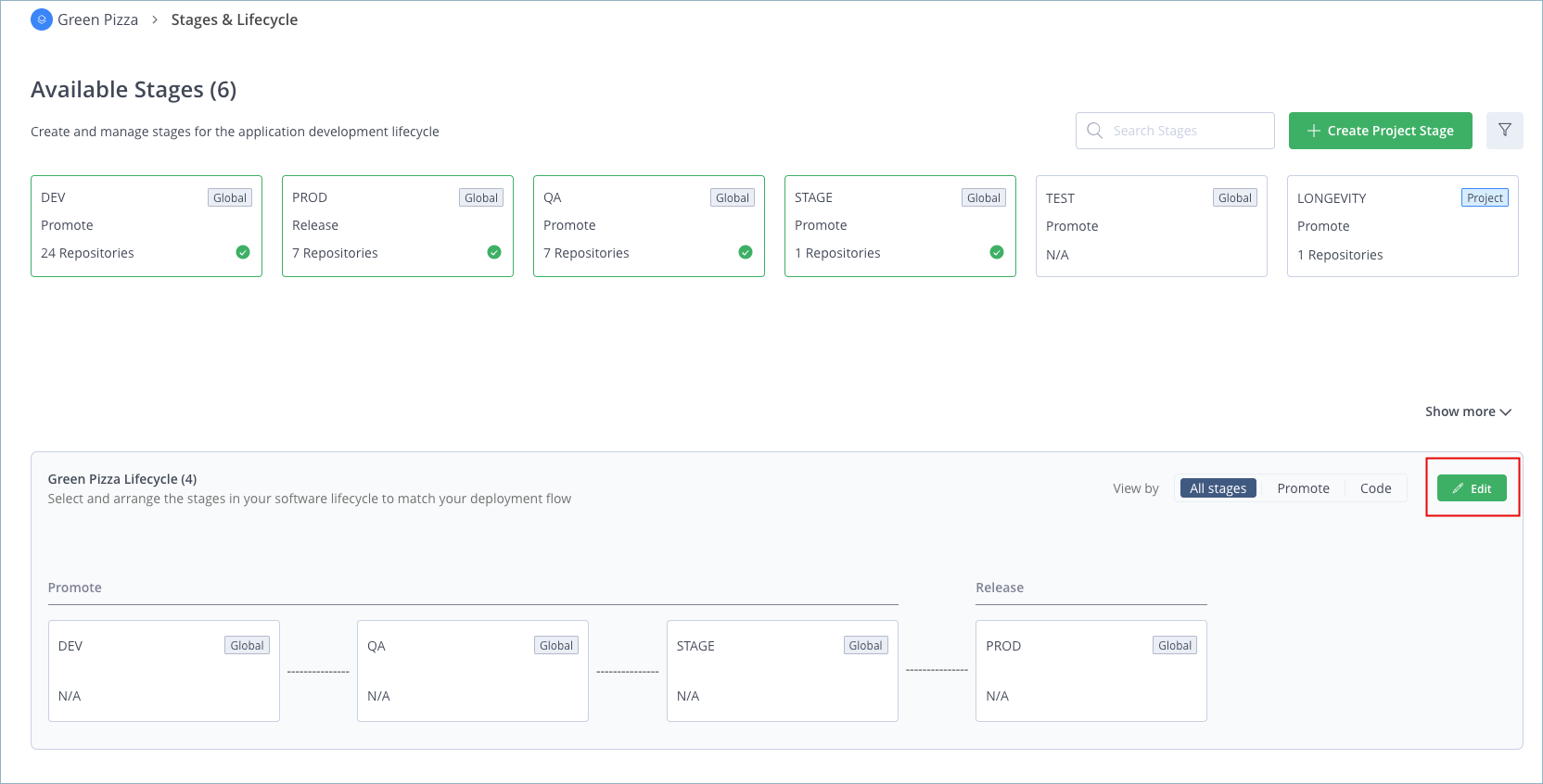Screen dimensions: 1543x784
Task: Click Global tag on lifecycle PROD card
Action: pyautogui.click(x=1174, y=645)
